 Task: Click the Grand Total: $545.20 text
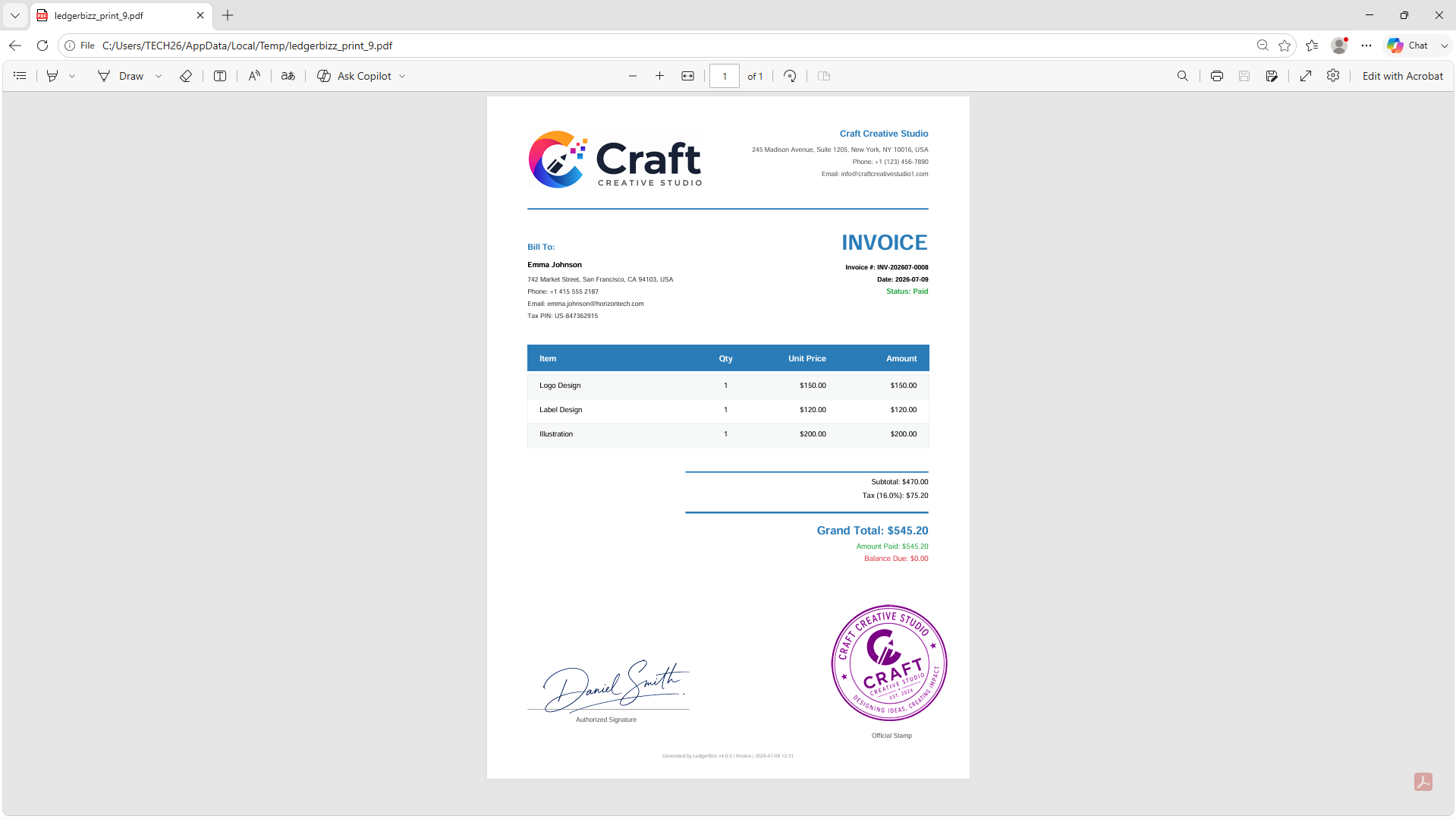click(x=873, y=531)
